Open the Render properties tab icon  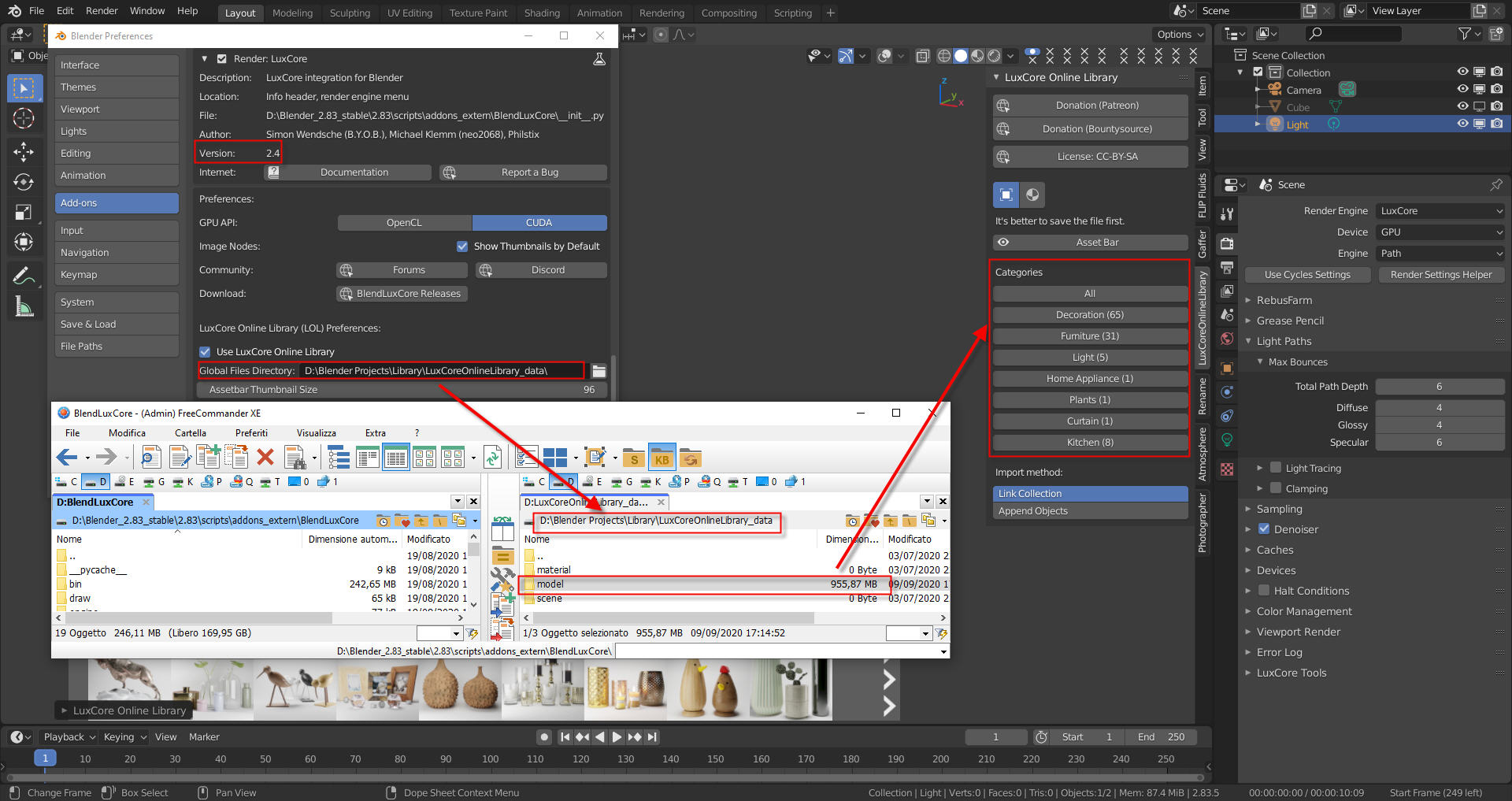click(1227, 243)
